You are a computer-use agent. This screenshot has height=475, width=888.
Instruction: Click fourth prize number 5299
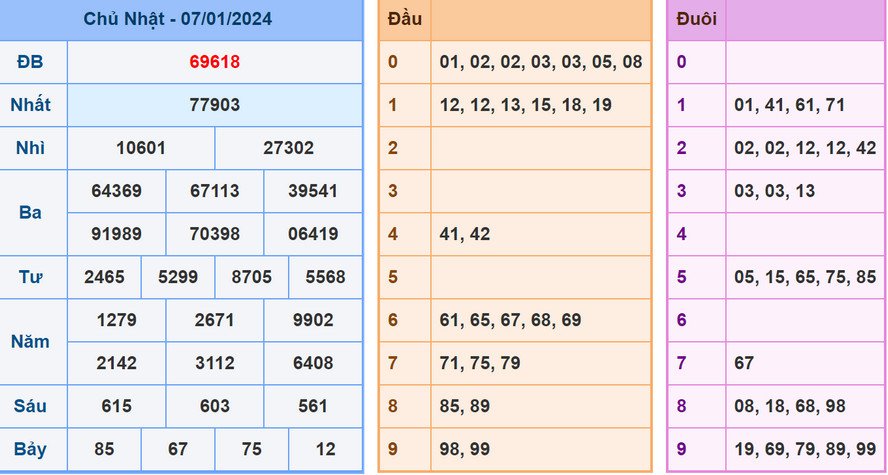pos(178,277)
